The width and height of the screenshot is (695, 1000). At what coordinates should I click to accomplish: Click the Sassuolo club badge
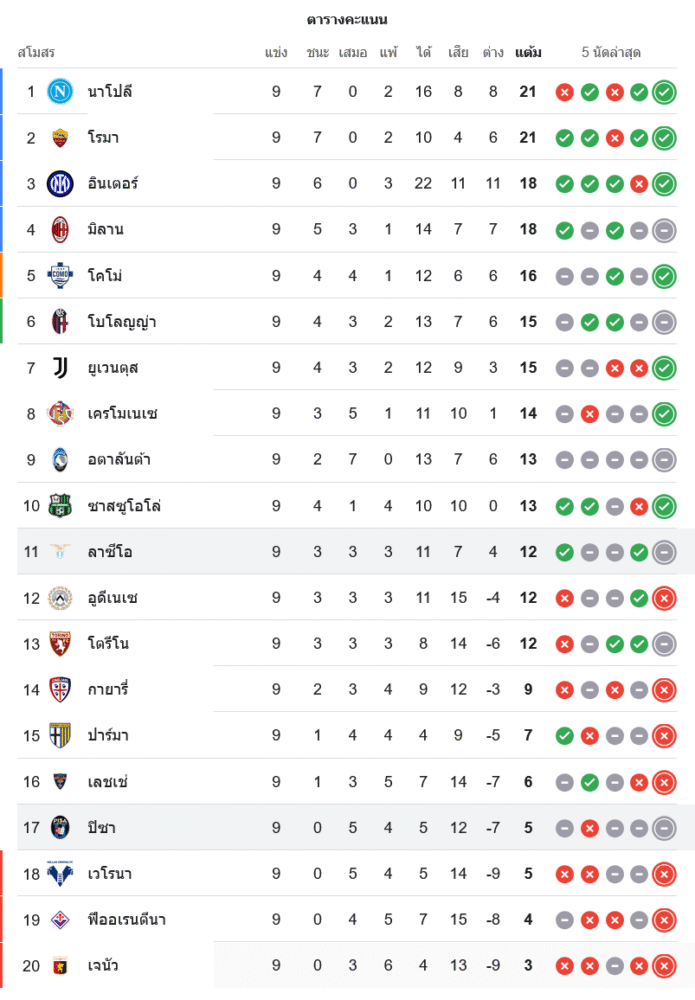click(60, 506)
